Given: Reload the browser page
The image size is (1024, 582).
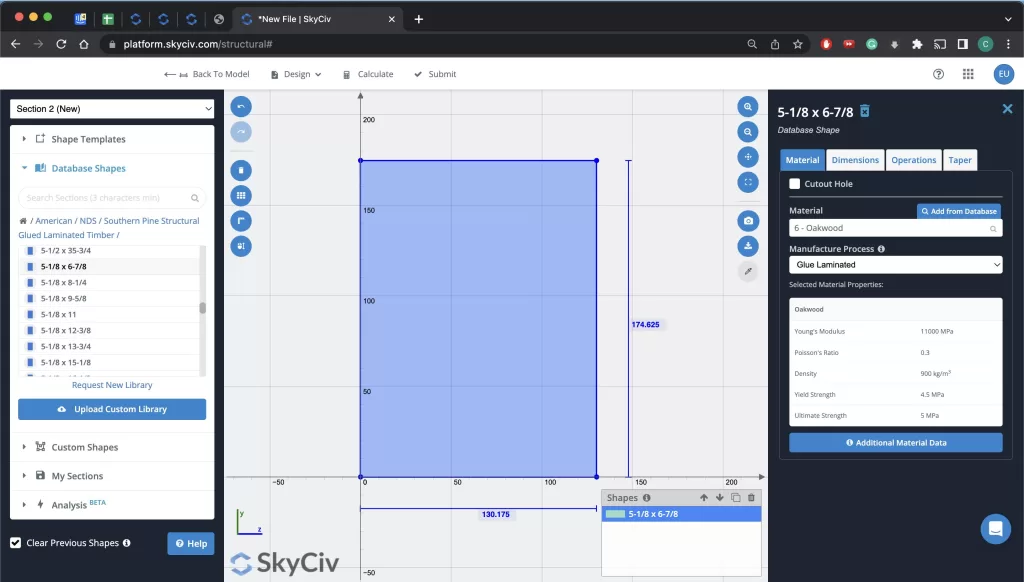Looking at the screenshot, I should [x=61, y=44].
